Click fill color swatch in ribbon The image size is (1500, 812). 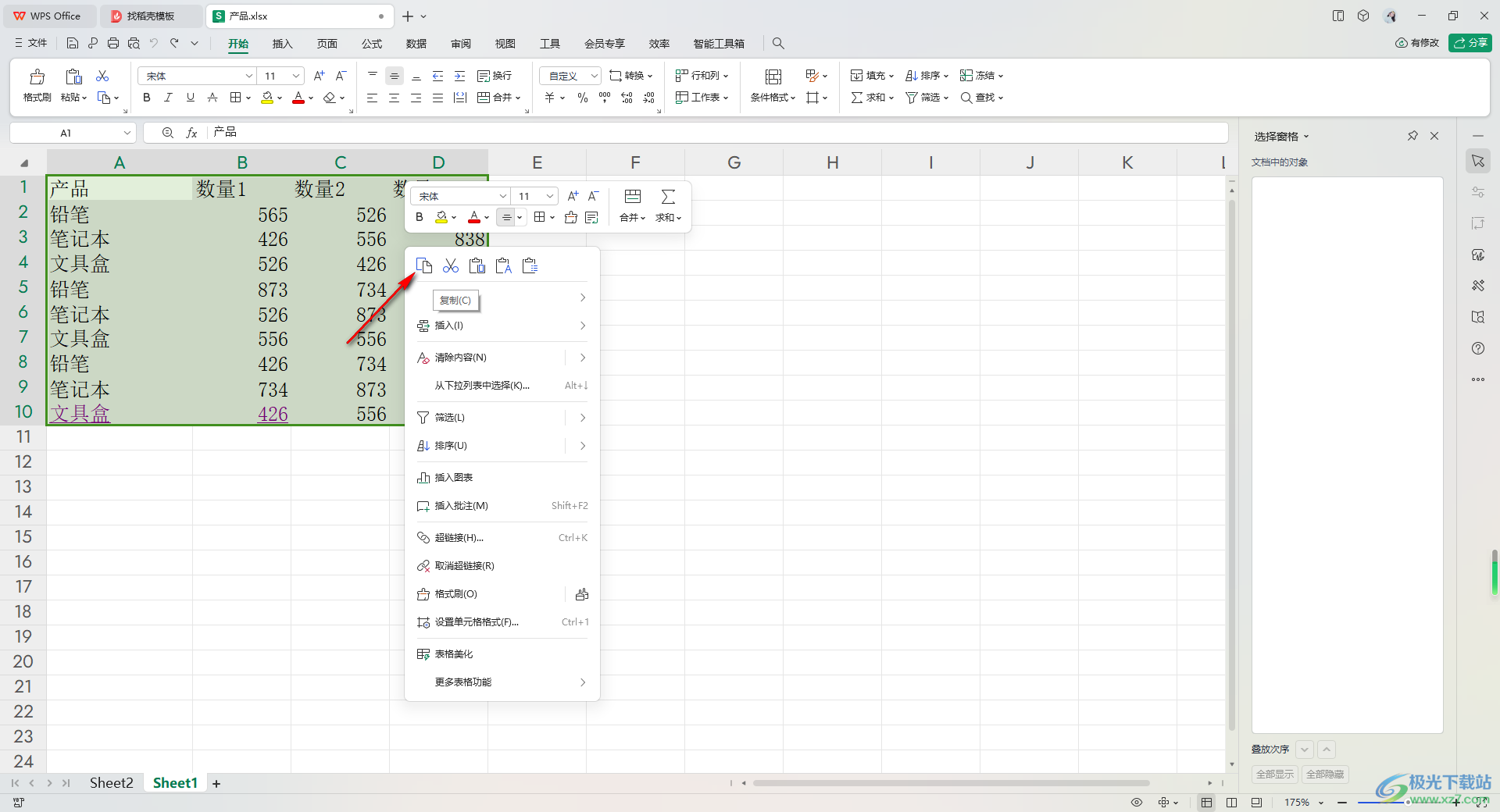click(x=267, y=98)
